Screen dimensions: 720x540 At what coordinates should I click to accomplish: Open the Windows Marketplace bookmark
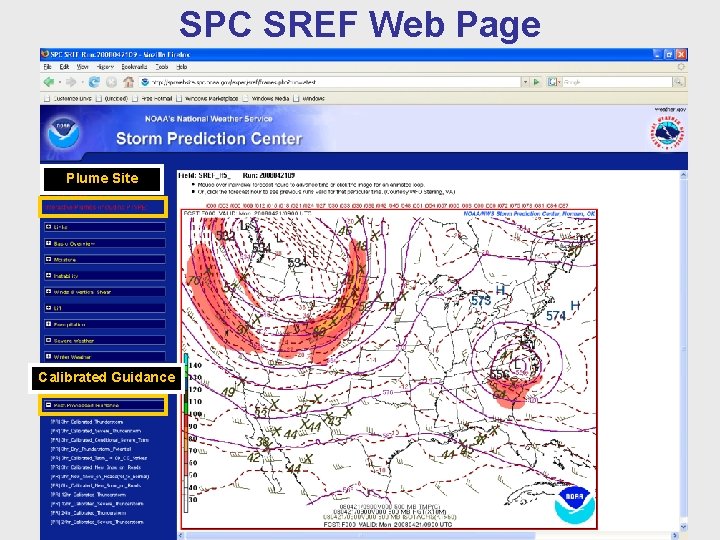[x=211, y=98]
